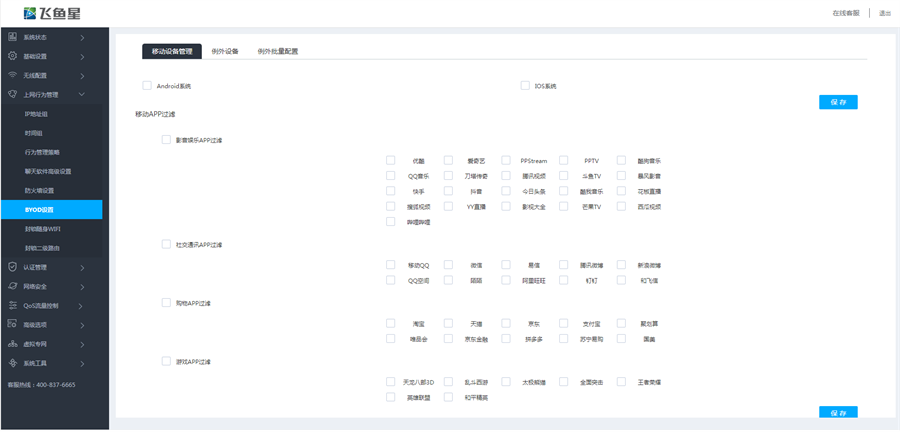Tick the 今日头条 checkbox

(x=506, y=190)
